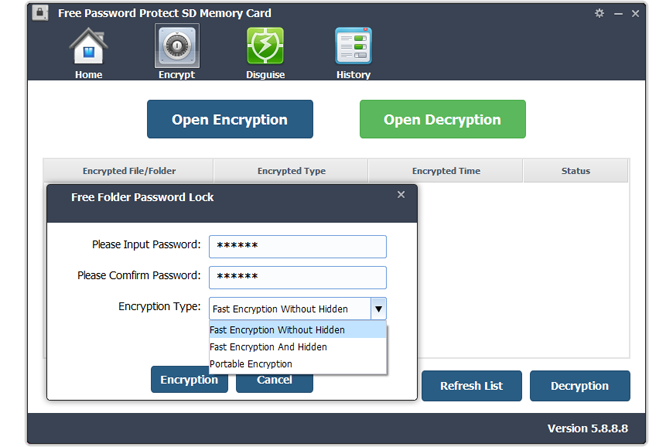Open the Home section icon
Image resolution: width=670 pixels, height=447 pixels.
coord(88,46)
